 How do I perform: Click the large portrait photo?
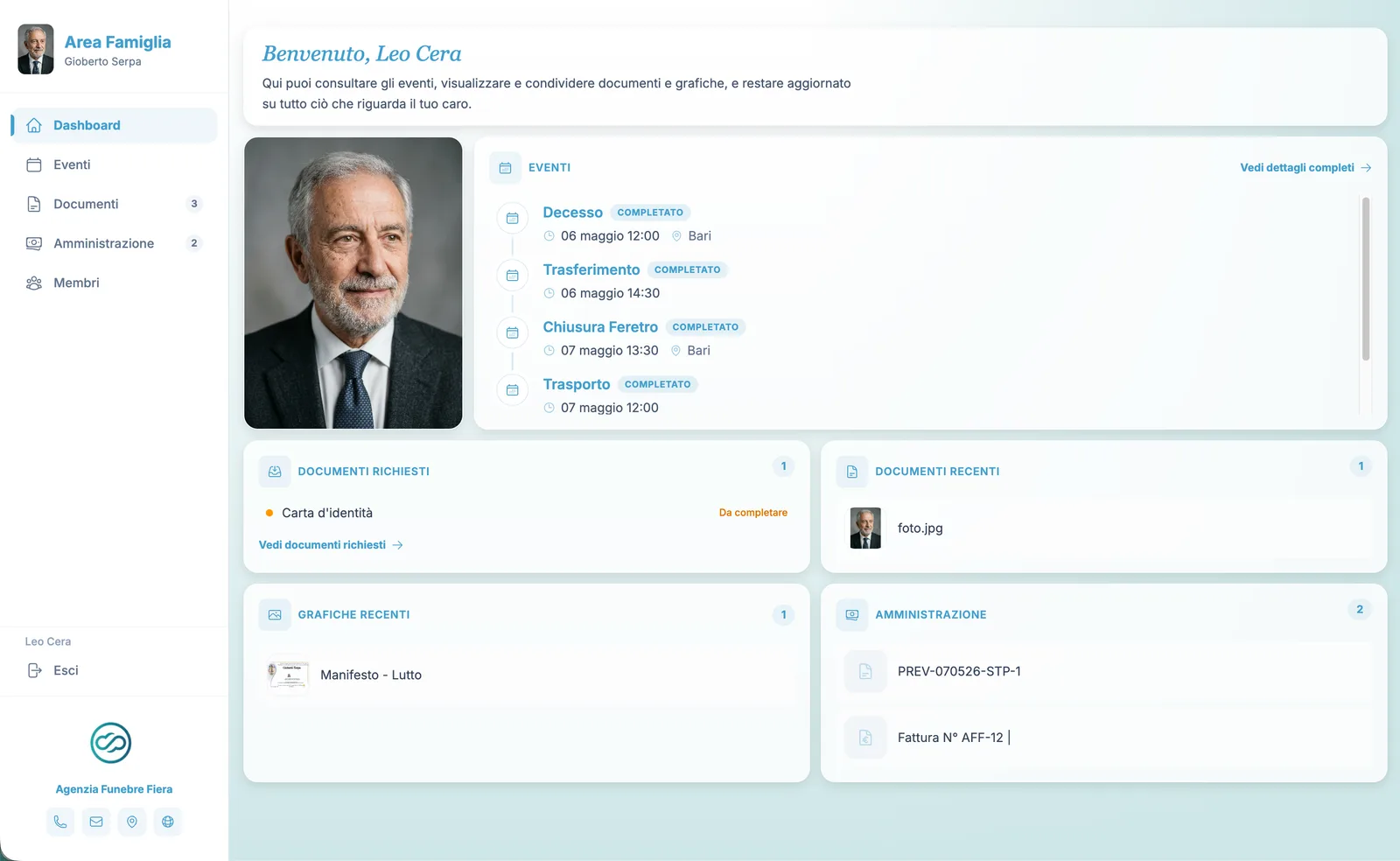coord(353,283)
